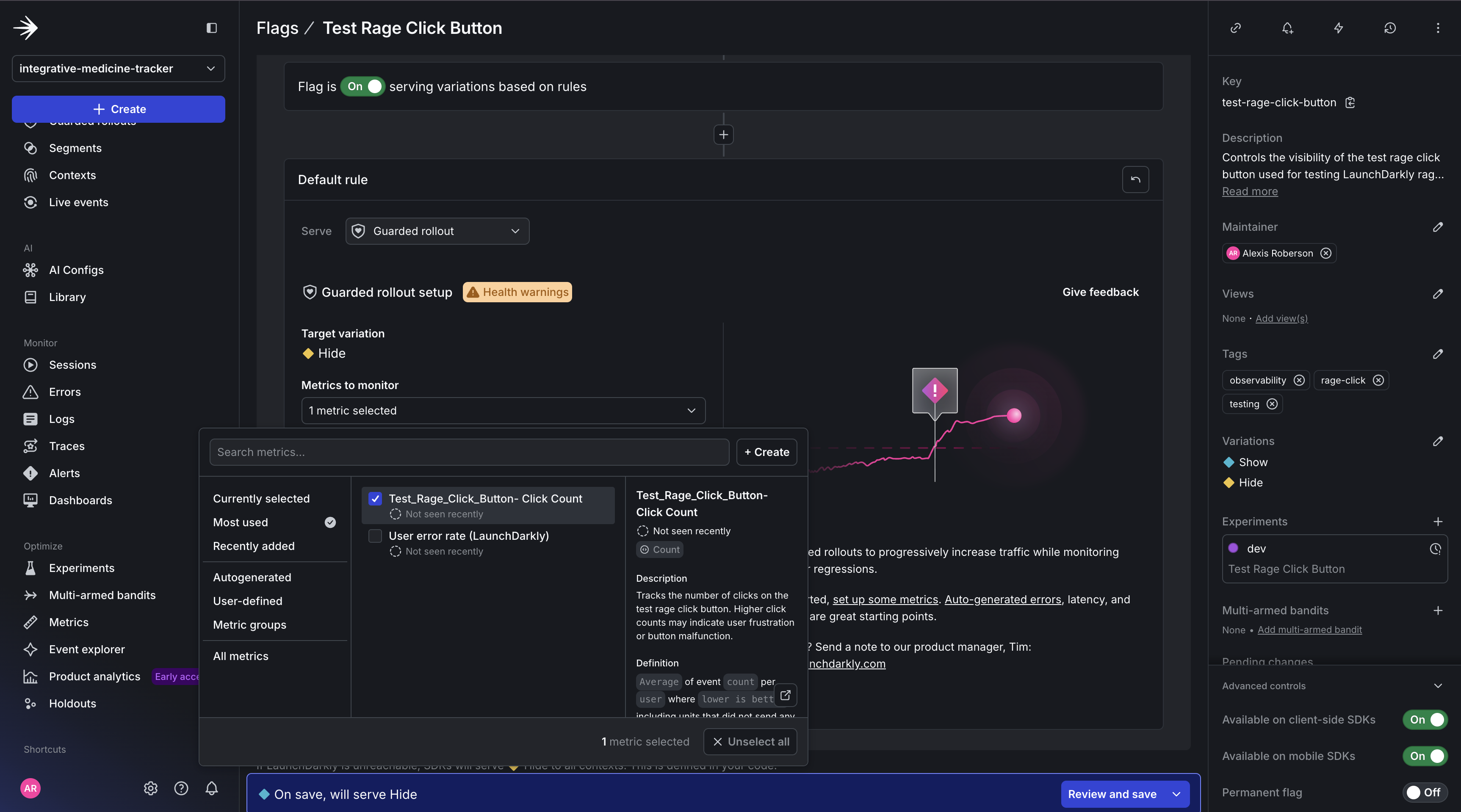The height and width of the screenshot is (812, 1461).
Task: Edit the Maintainer with the pencil icon
Action: point(1438,227)
